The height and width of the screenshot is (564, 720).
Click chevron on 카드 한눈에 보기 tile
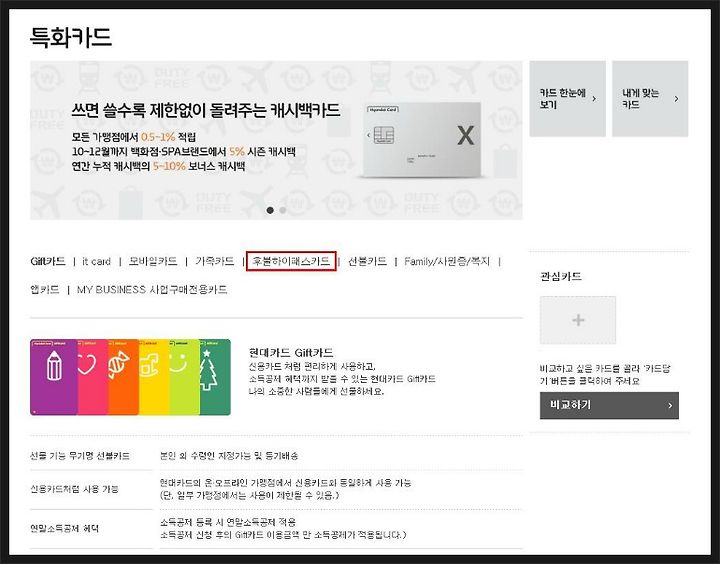click(x=594, y=99)
